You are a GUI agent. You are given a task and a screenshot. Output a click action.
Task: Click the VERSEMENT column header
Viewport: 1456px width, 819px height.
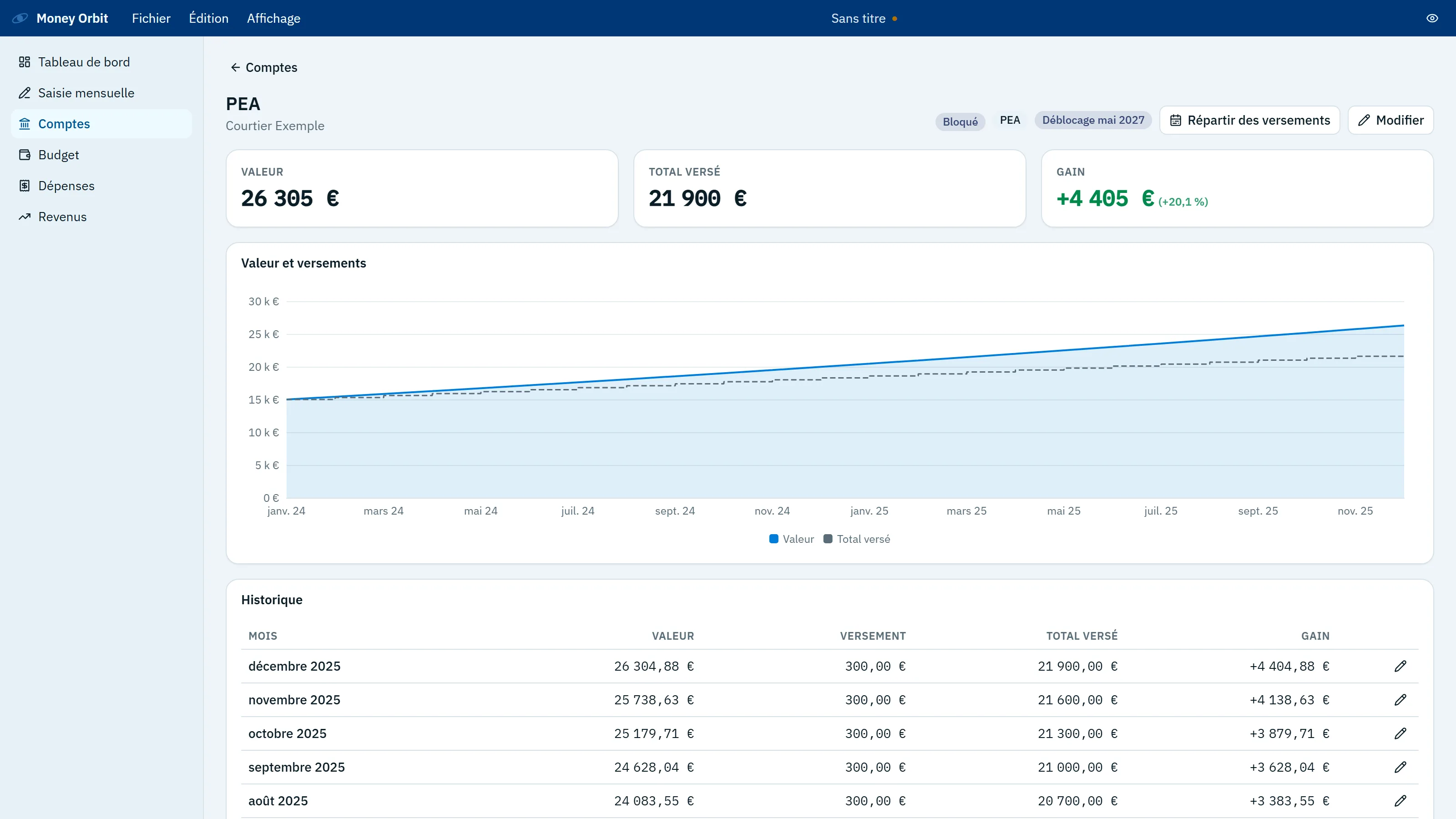click(873, 636)
